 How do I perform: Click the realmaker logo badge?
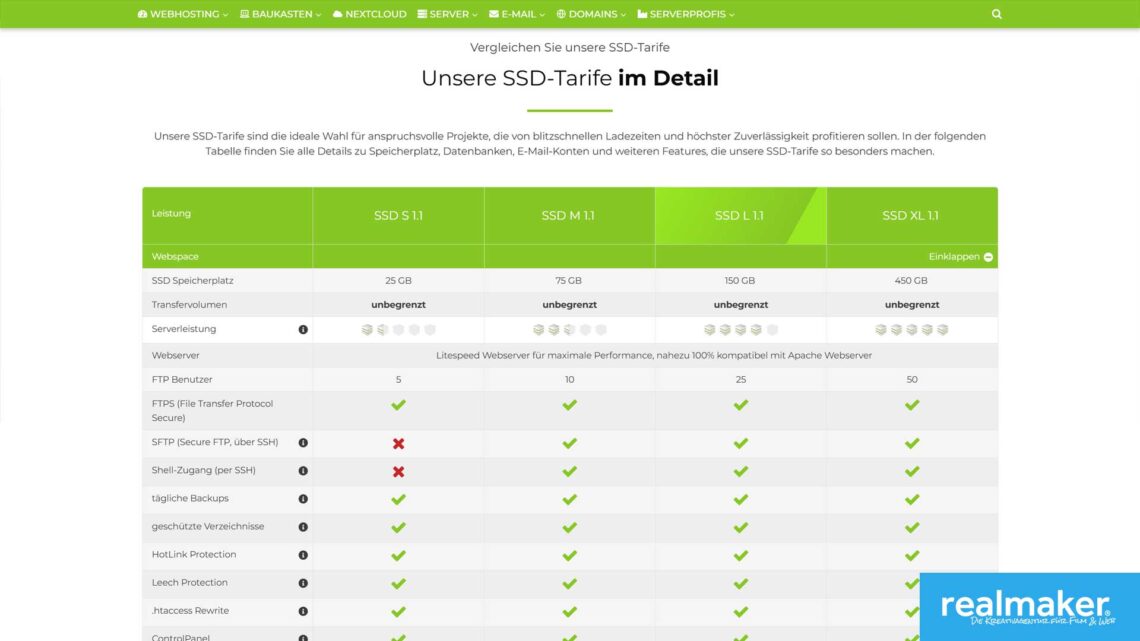[x=1028, y=607]
